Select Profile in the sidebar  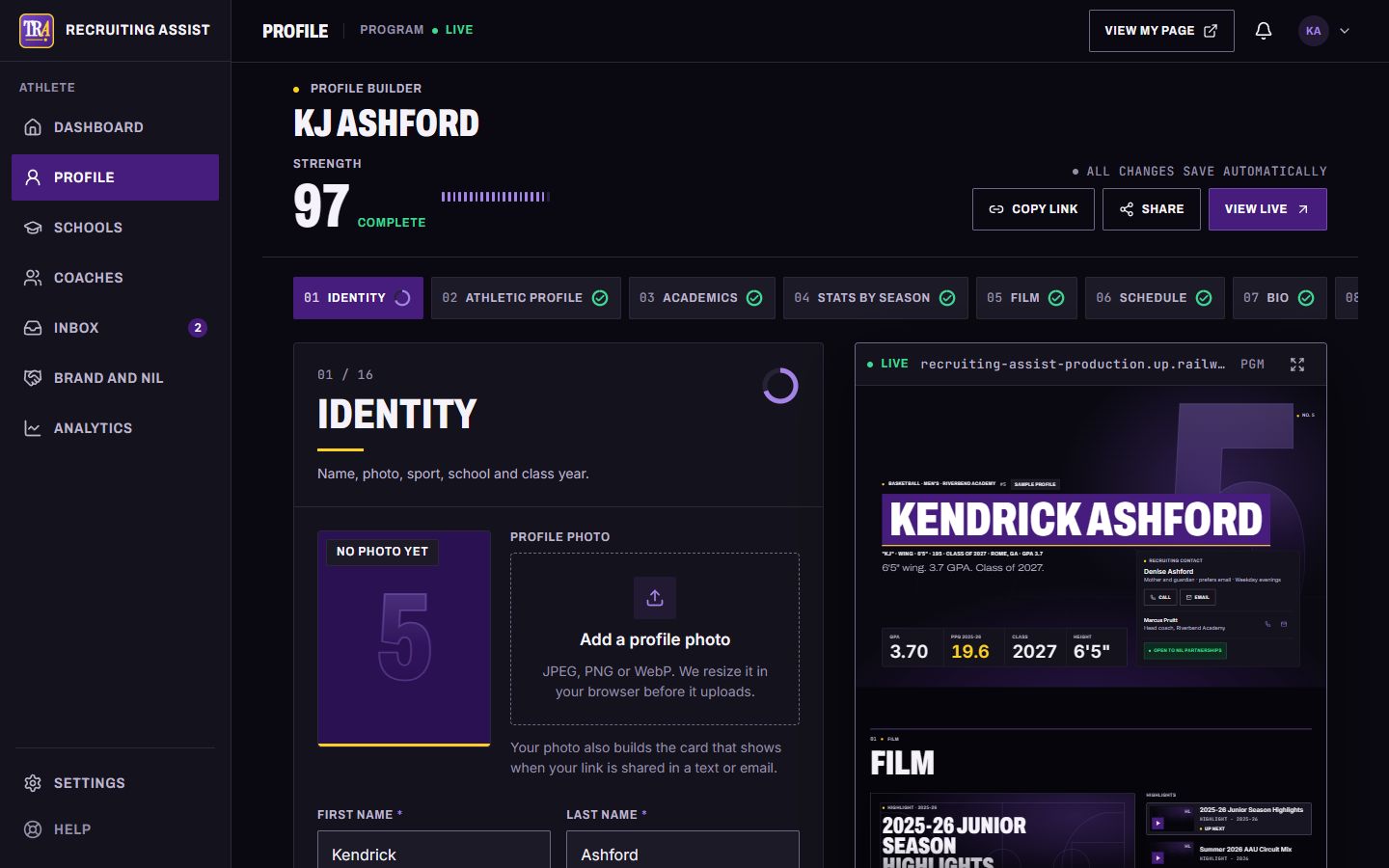(115, 177)
